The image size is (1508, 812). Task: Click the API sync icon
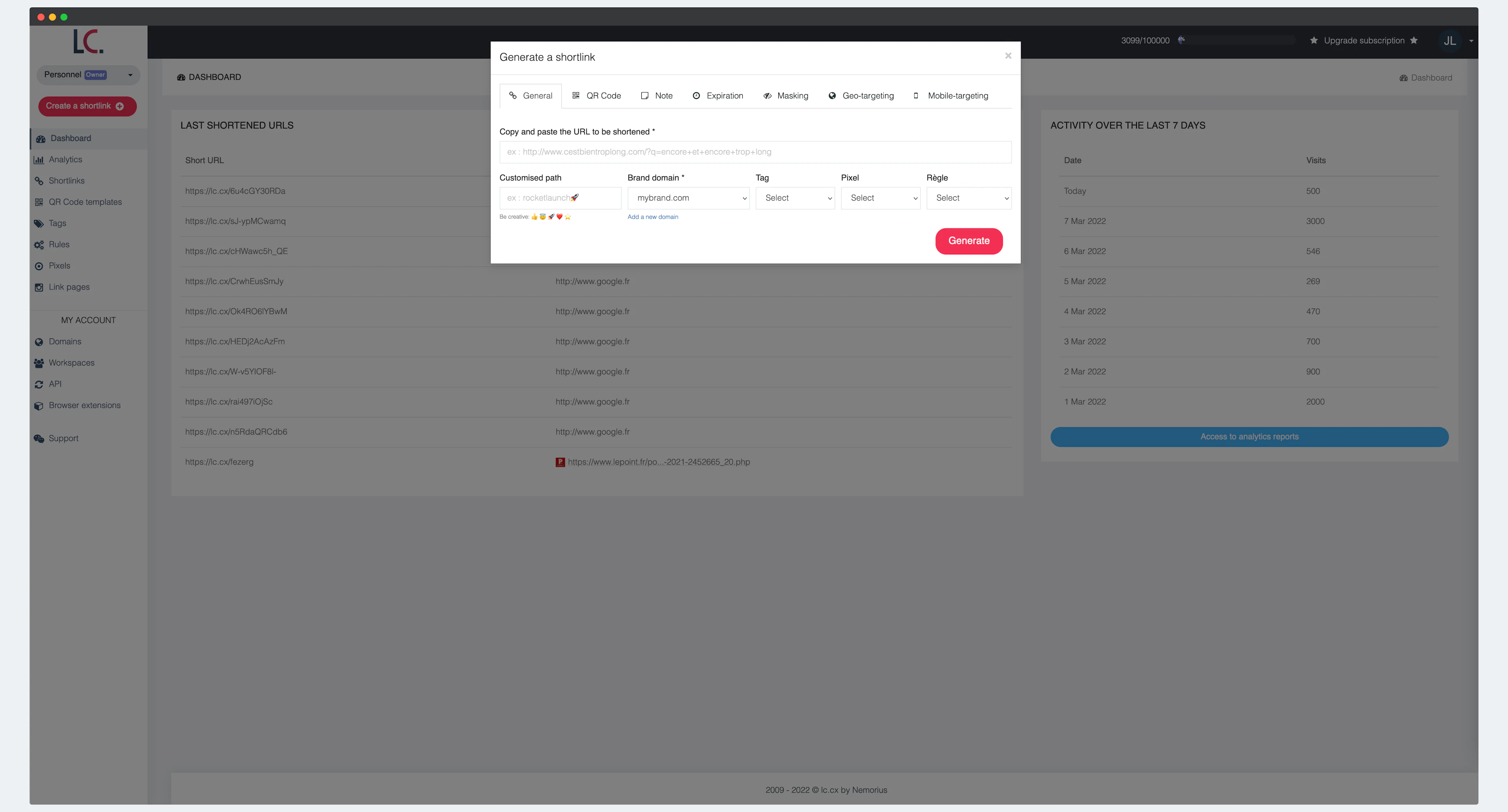point(38,385)
